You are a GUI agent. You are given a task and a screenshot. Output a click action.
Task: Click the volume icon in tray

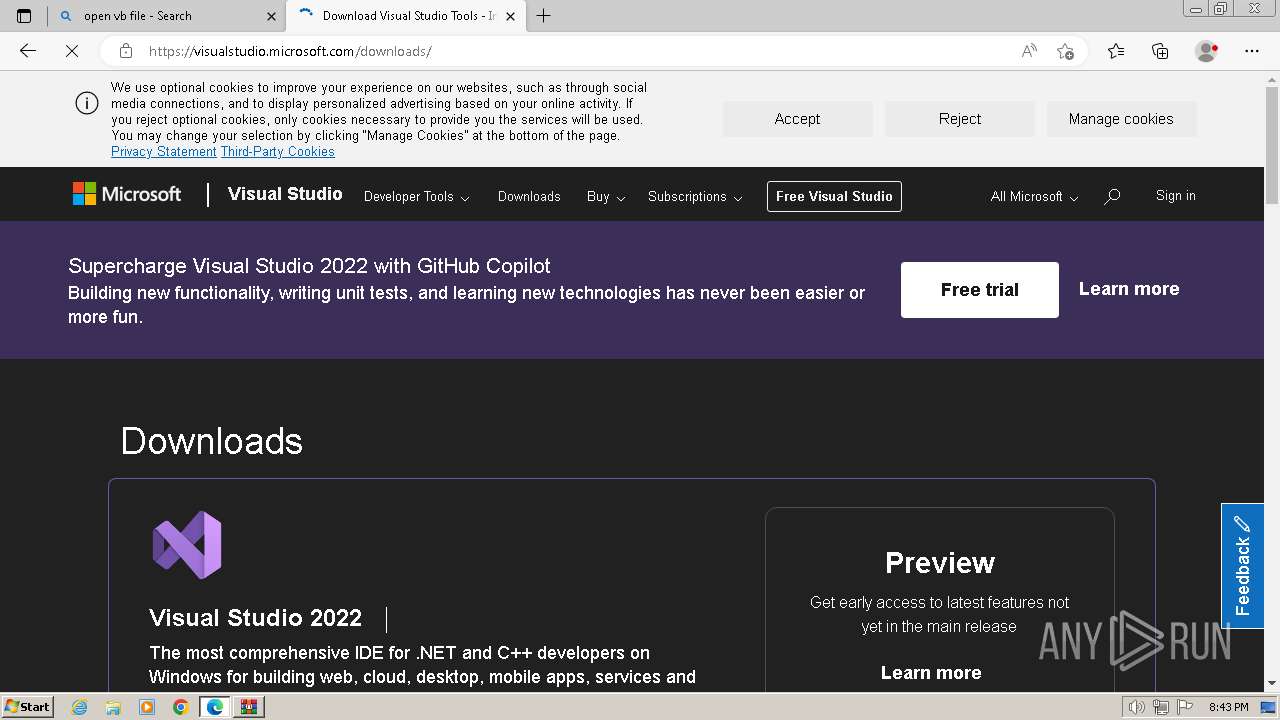[1138, 707]
